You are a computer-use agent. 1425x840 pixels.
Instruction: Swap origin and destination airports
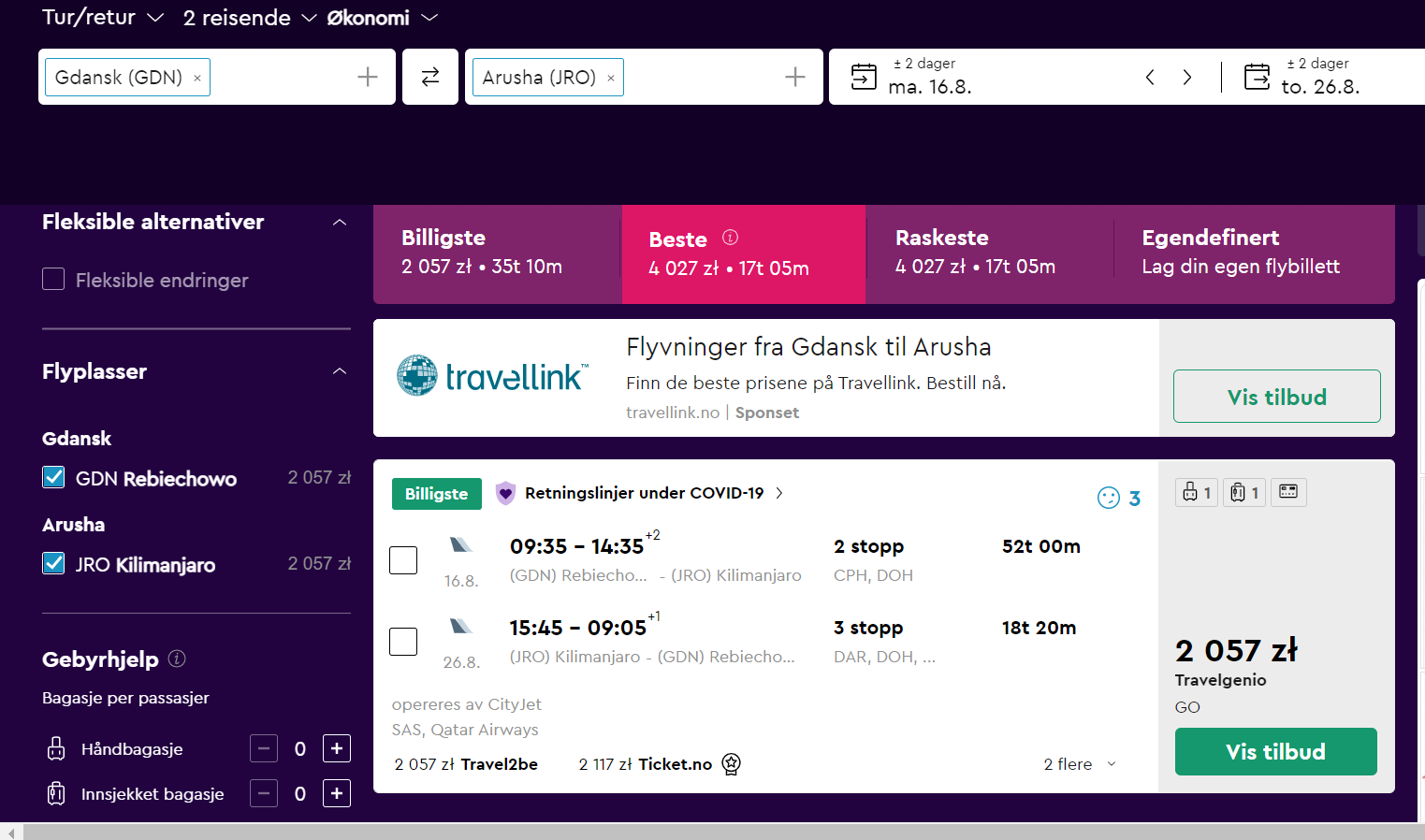[x=430, y=77]
